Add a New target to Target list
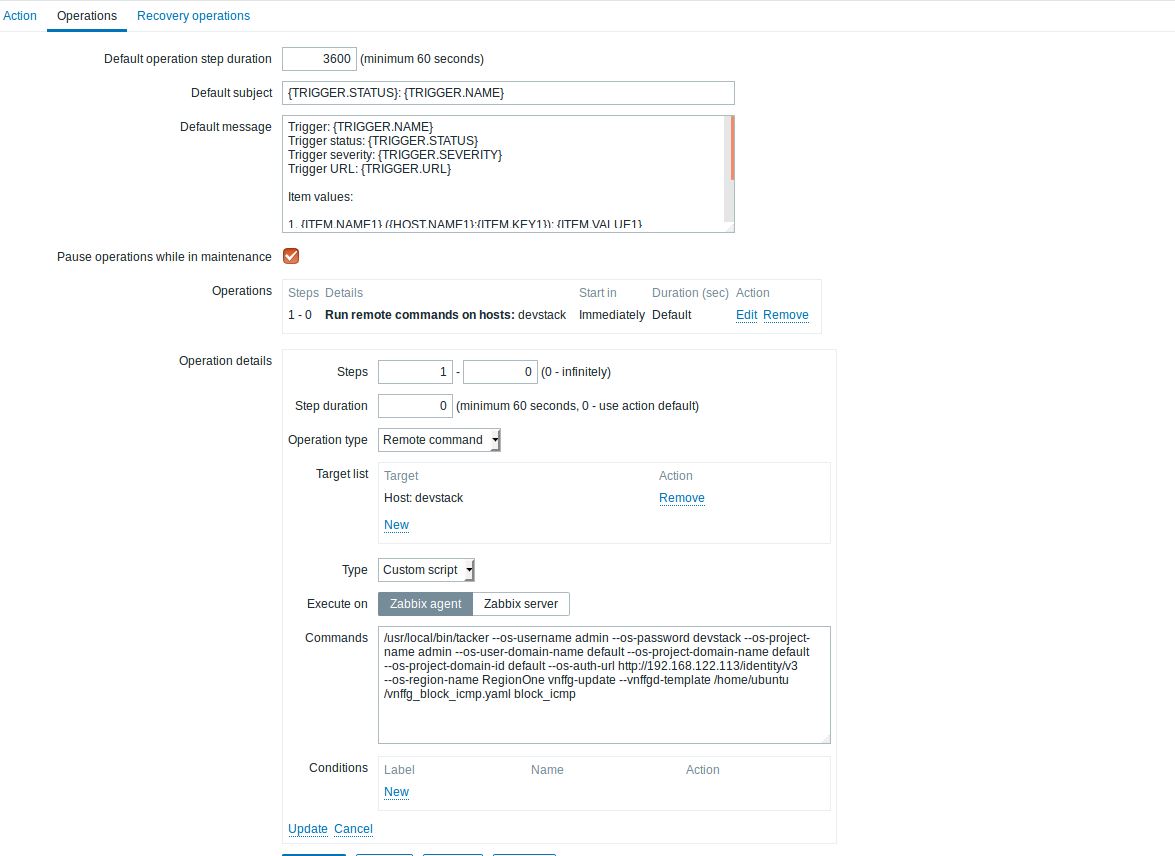 pos(396,525)
